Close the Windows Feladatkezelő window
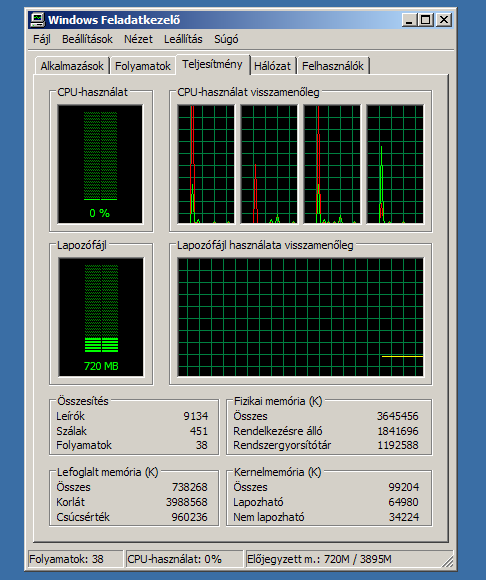The height and width of the screenshot is (580, 486). coord(443,20)
